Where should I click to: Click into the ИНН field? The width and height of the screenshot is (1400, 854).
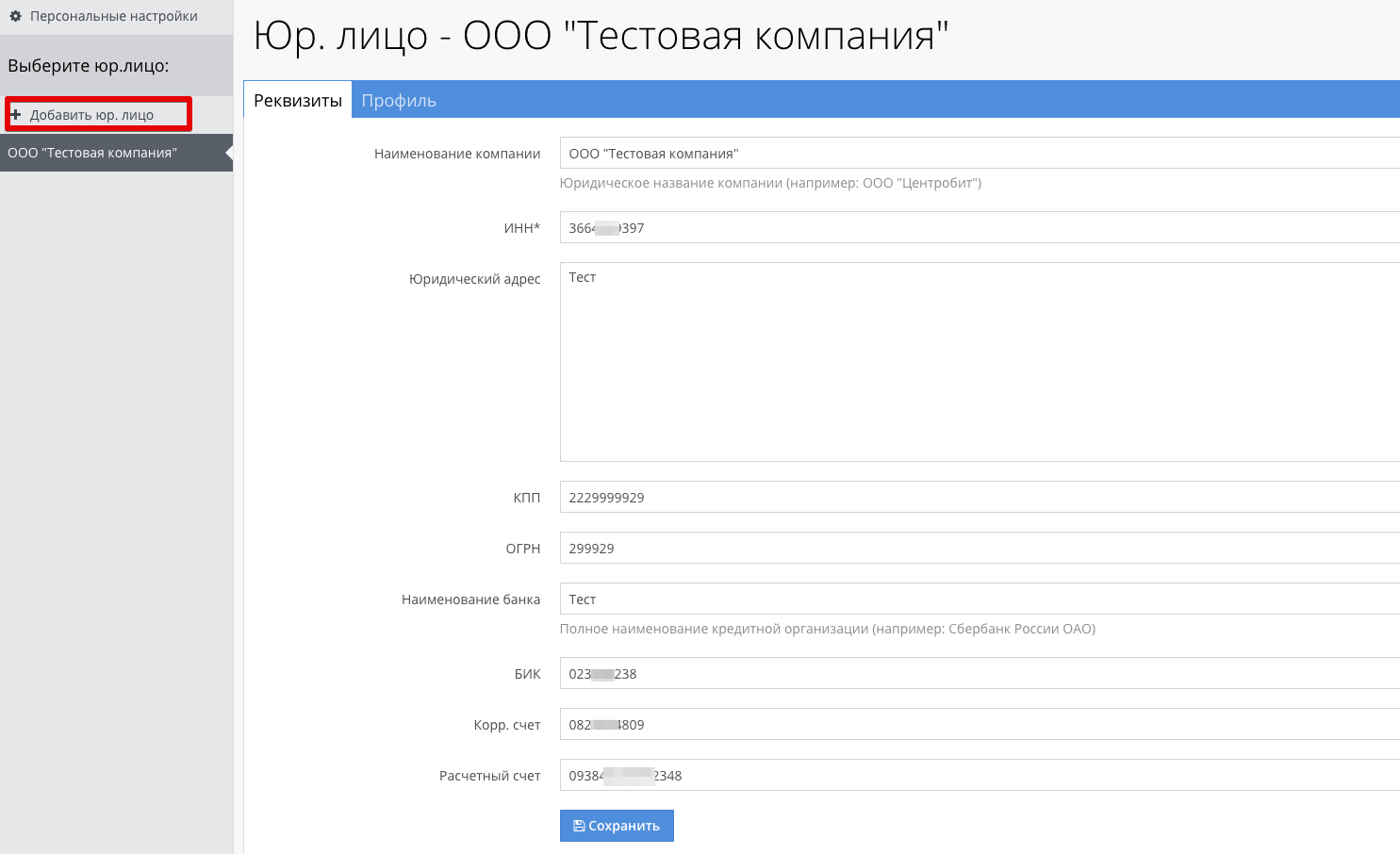point(980,228)
